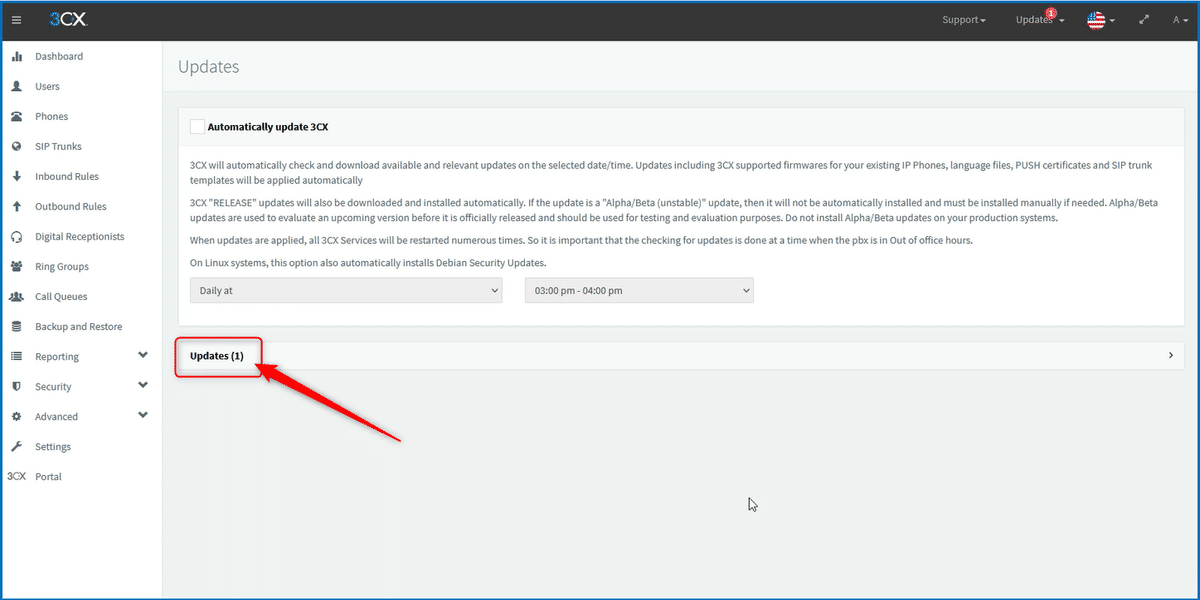1200x600 pixels.
Task: Open the Daily at schedule dropdown
Action: click(346, 290)
